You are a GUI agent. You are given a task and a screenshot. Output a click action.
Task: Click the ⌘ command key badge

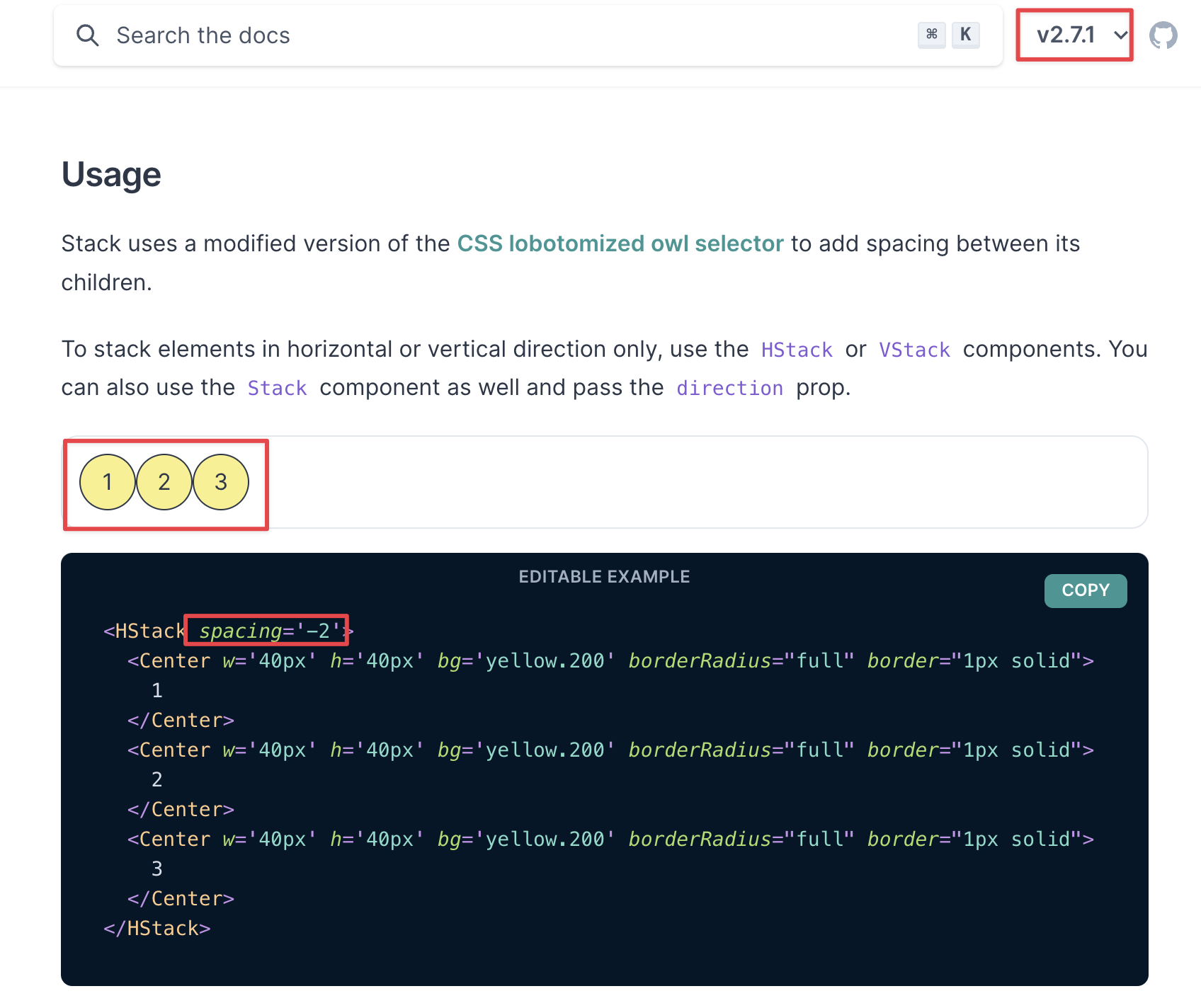[x=931, y=34]
